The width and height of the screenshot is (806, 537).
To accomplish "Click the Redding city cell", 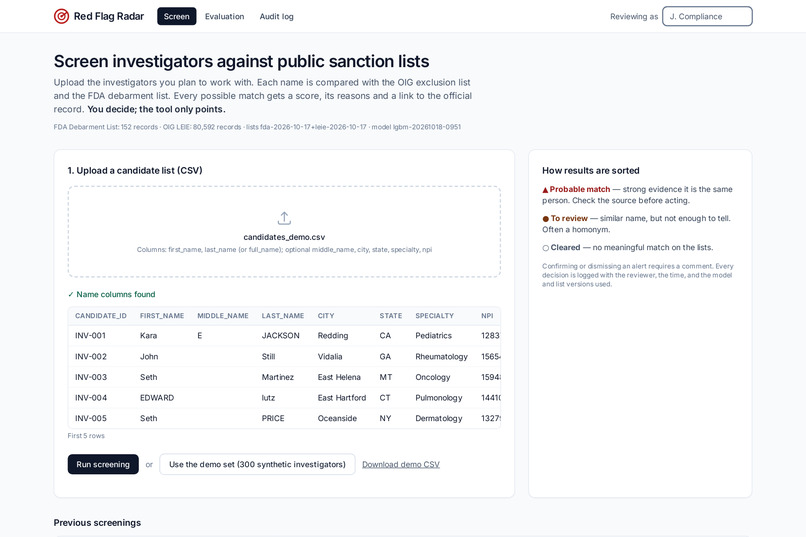I will [333, 336].
